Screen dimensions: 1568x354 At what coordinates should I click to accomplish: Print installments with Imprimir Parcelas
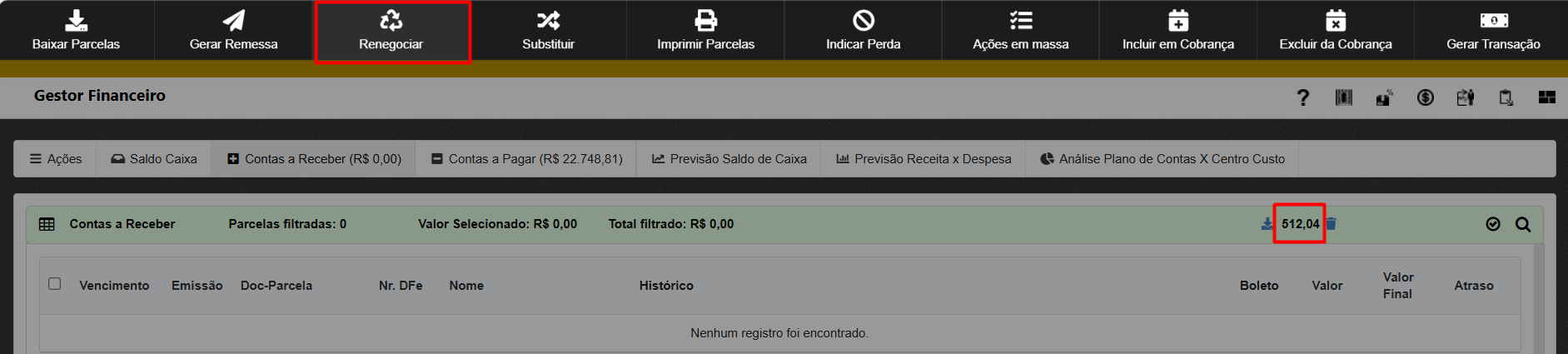(x=705, y=31)
